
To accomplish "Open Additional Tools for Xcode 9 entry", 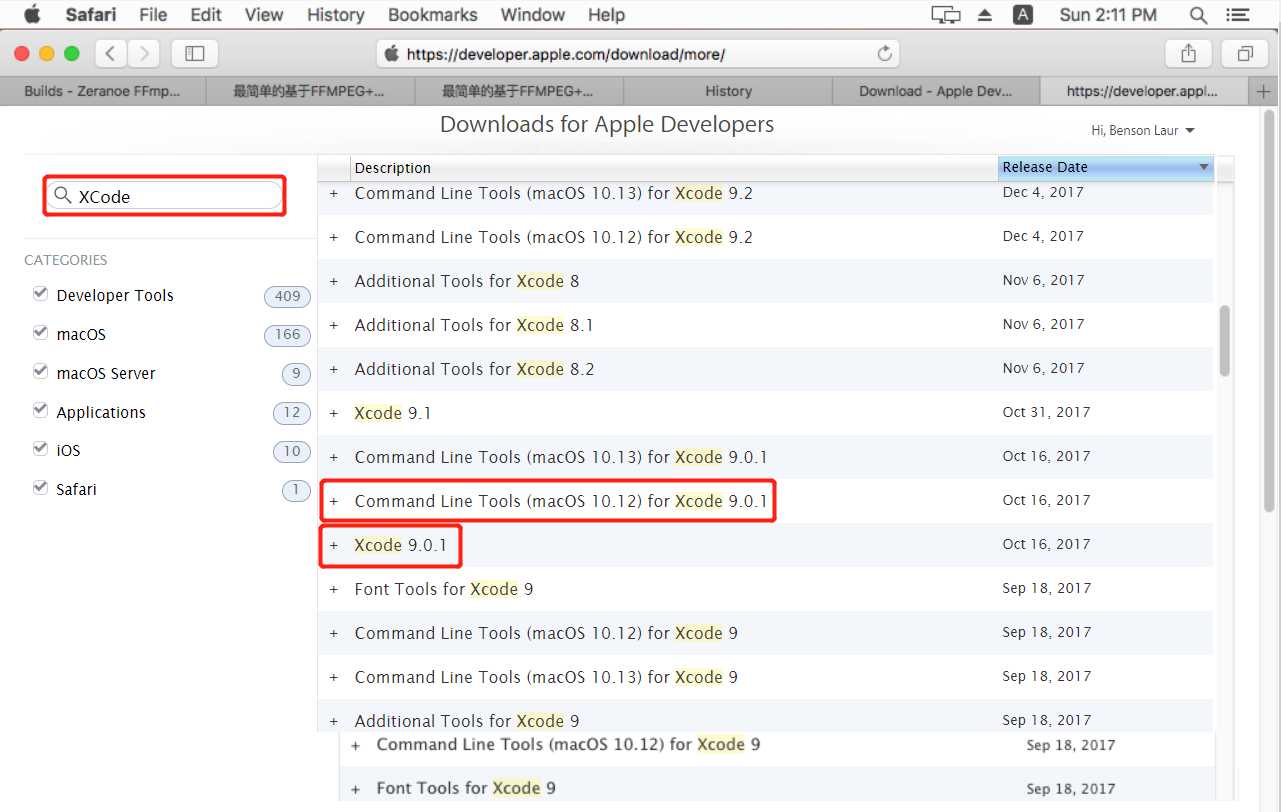I will click(x=467, y=721).
